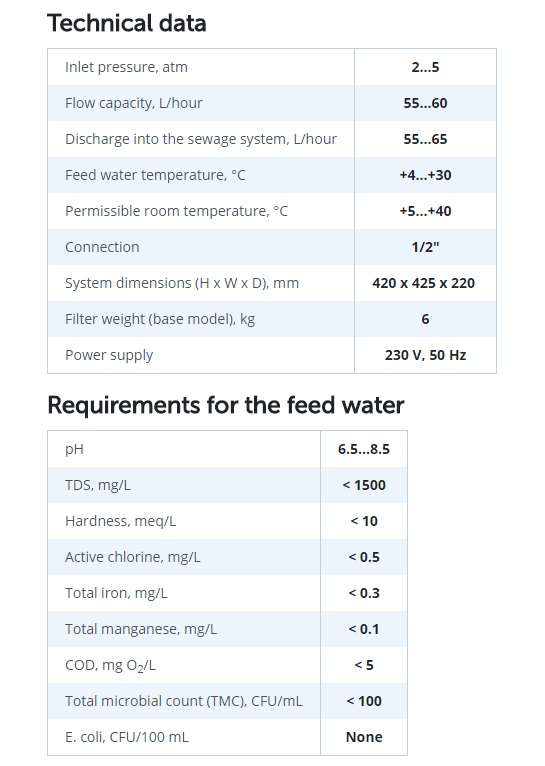Click the Total manganese, mg/L label
545x766 pixels.
[x=141, y=629]
